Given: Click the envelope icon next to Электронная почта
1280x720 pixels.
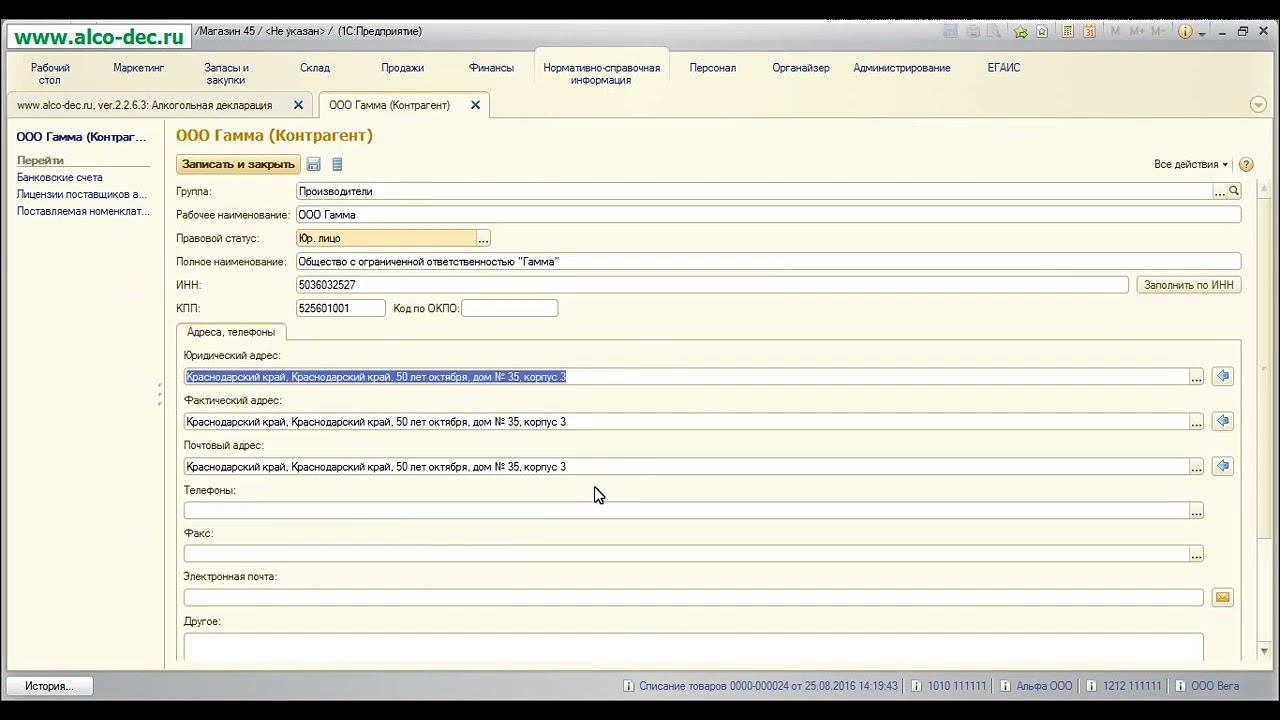Looking at the screenshot, I should pyautogui.click(x=1222, y=597).
